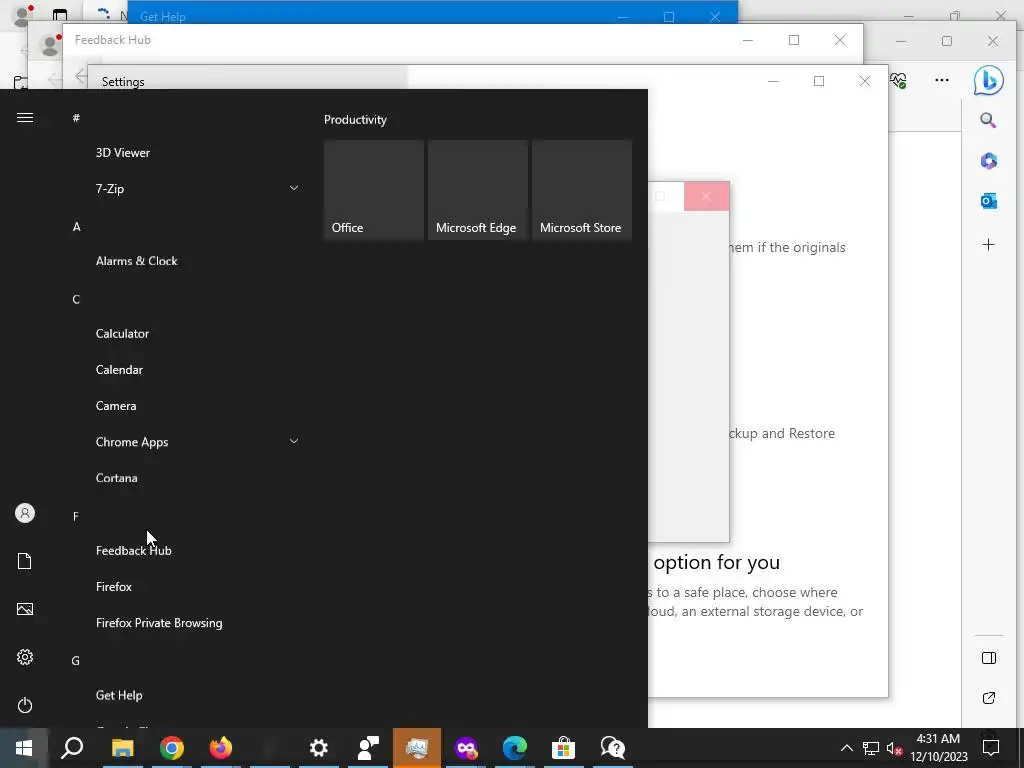This screenshot has height=768, width=1024.
Task: Open the Microsoft Store tile
Action: (x=582, y=190)
